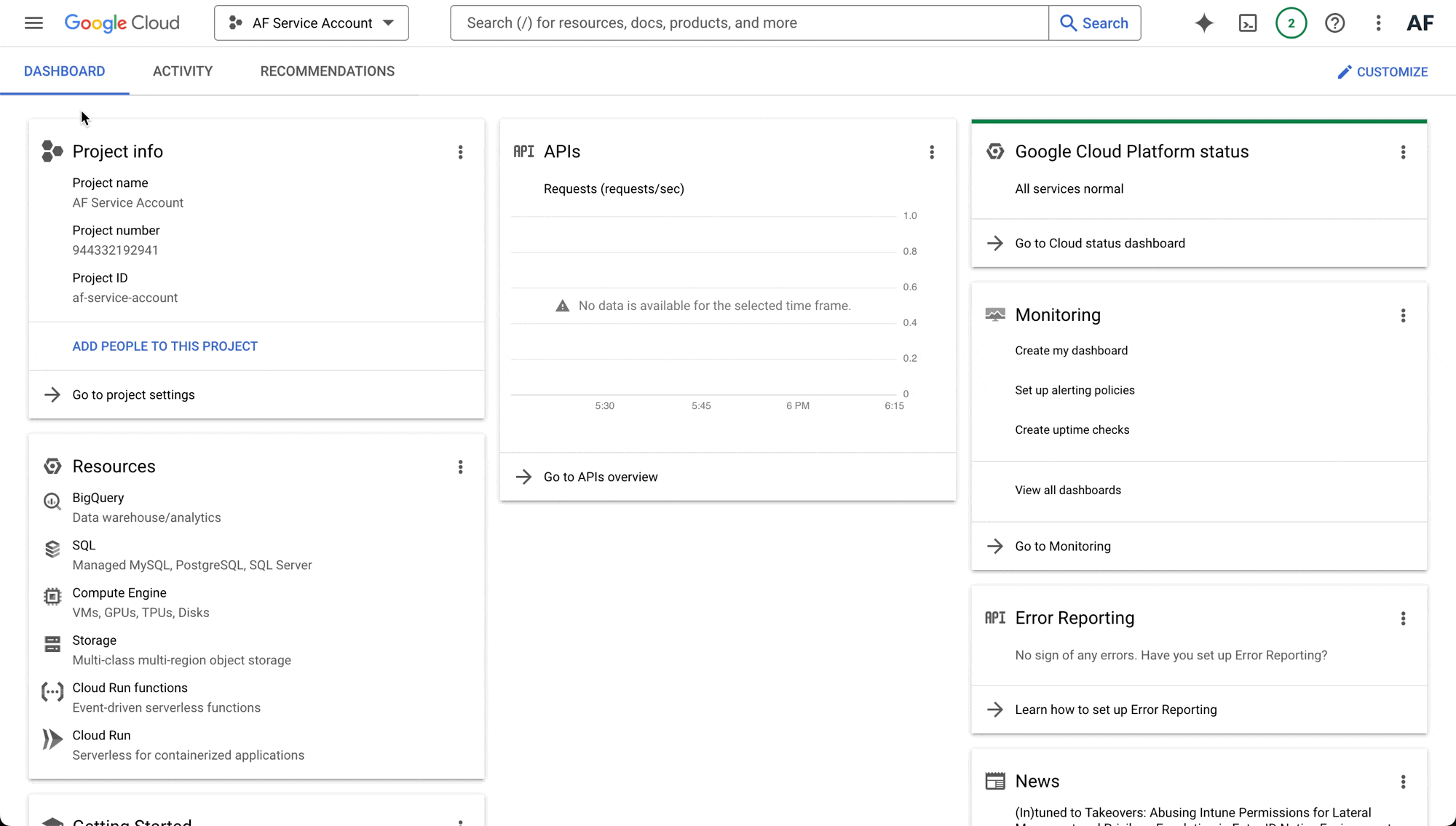Switch to the Activity tab
Viewport: 1456px width, 826px height.
pos(183,71)
